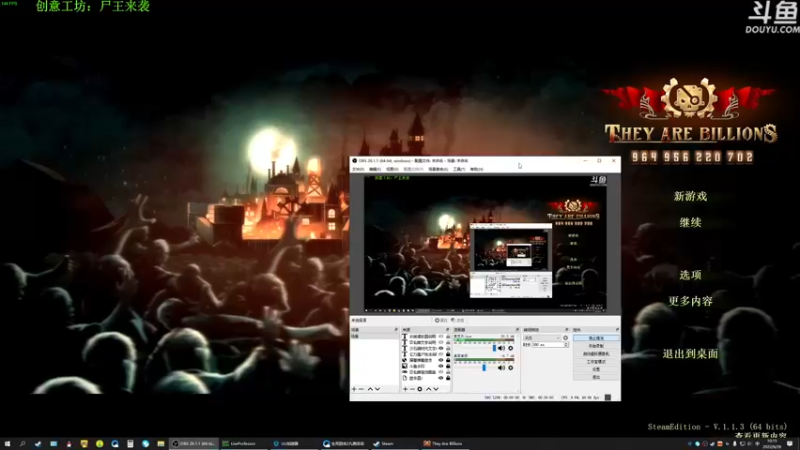Start the OBS virtual camera button
Screen dimensions: 800x450
(596, 354)
